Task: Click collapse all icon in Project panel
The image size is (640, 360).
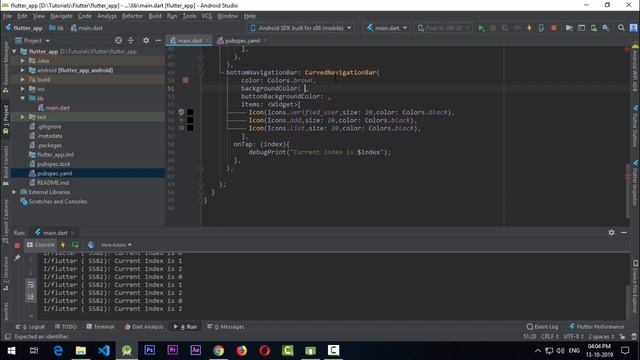Action: [131, 40]
